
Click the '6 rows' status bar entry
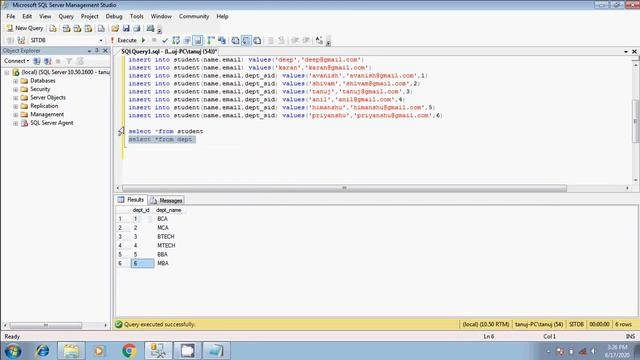[623, 324]
